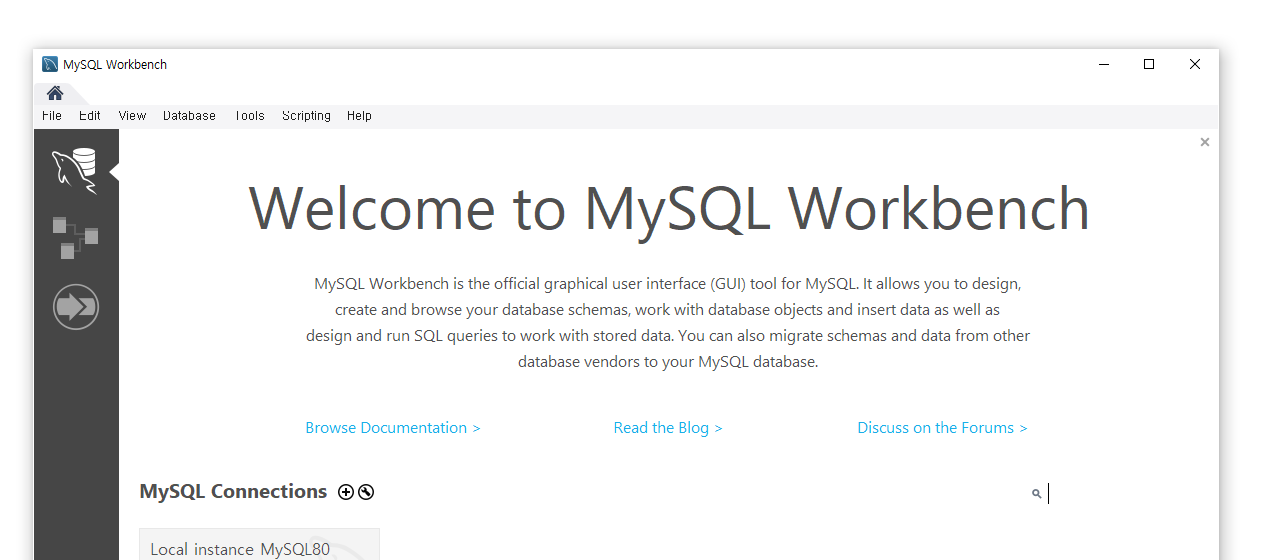Switch to the Models sidebar icon
1266x560 pixels.
click(75, 237)
